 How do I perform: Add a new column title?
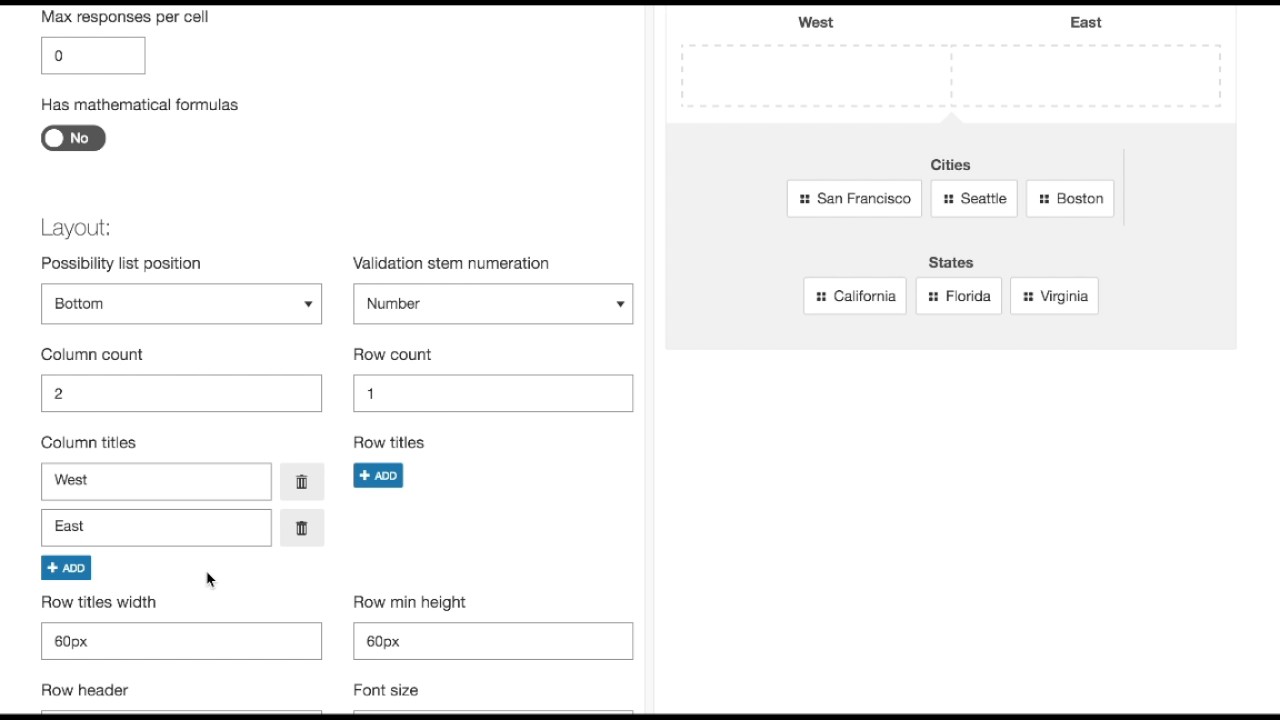[66, 568]
